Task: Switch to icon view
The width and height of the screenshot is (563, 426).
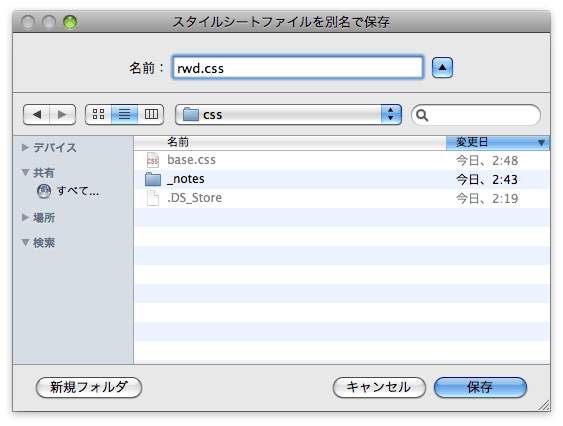Action: tap(98, 115)
